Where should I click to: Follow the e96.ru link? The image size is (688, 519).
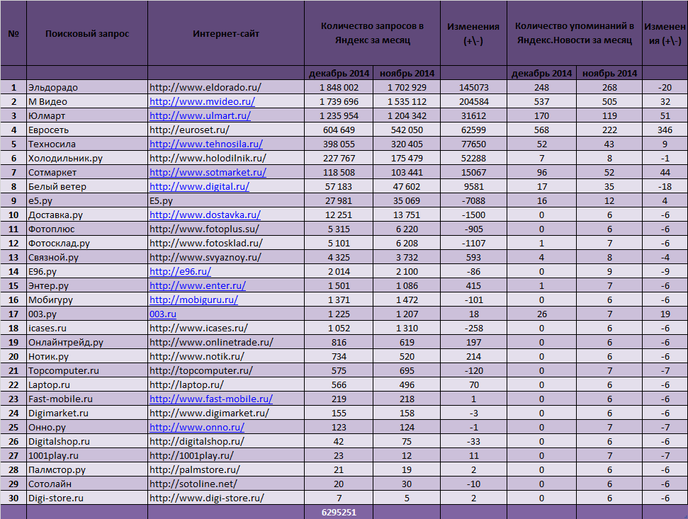(x=180, y=272)
